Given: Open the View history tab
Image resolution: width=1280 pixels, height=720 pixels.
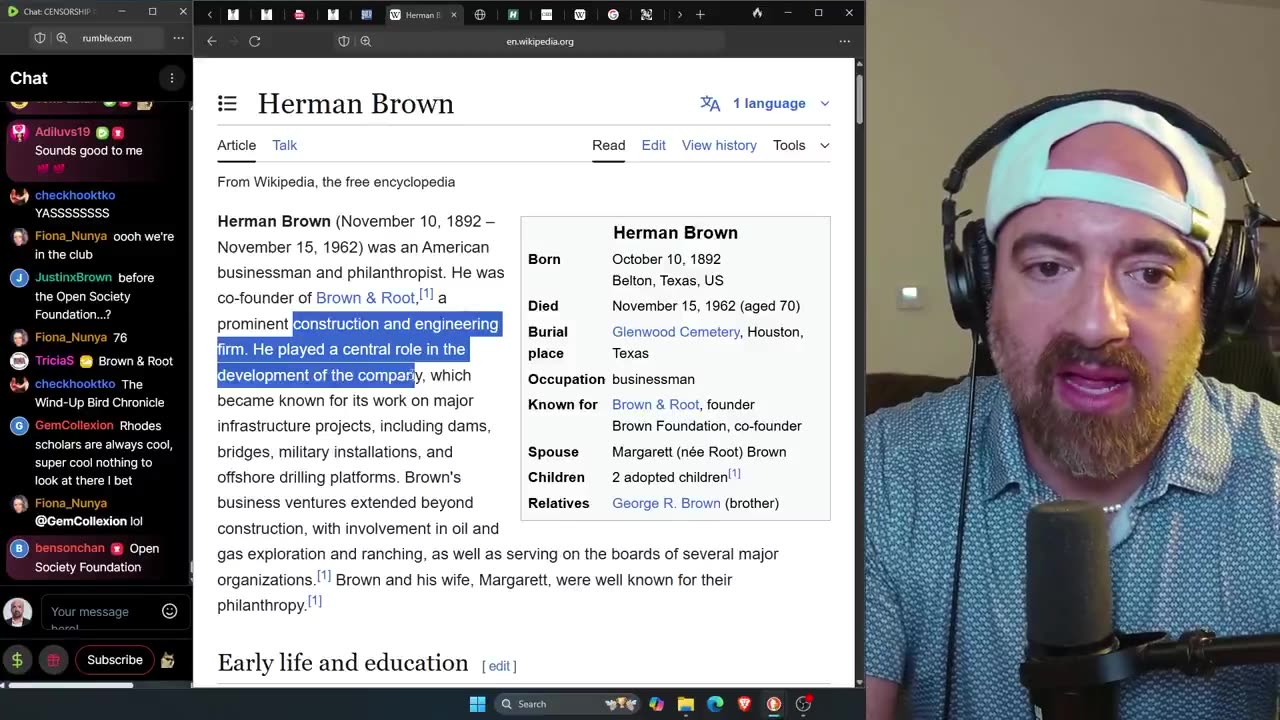Looking at the screenshot, I should (719, 145).
